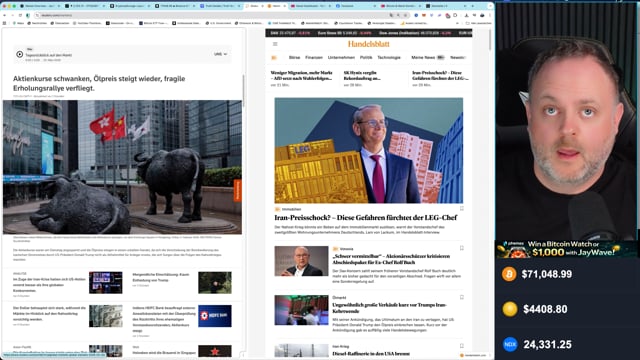The height and width of the screenshot is (360, 640).
Task: Reload the current page
Action: tap(20, 15)
